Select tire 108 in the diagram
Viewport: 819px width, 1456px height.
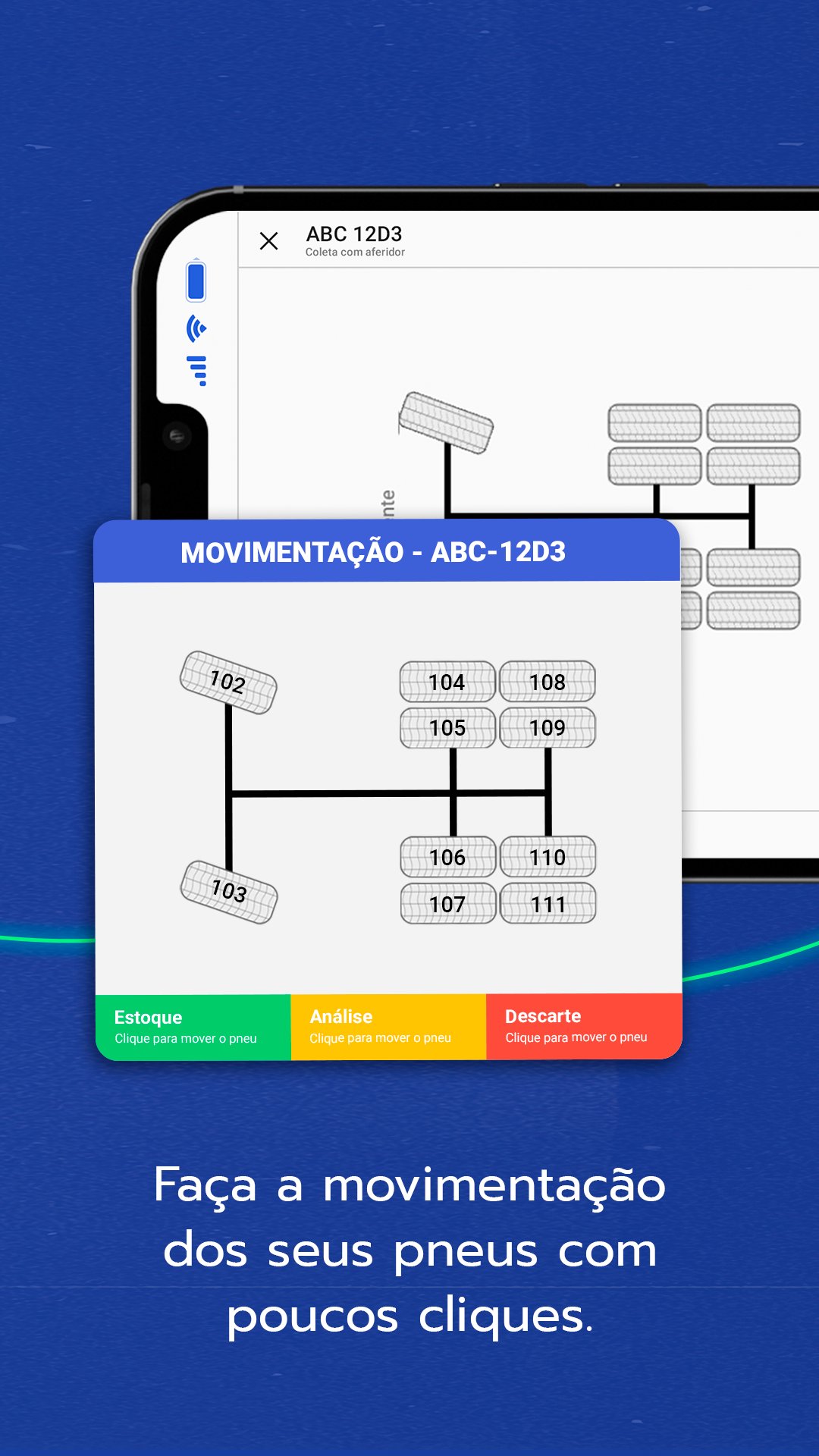click(x=548, y=682)
